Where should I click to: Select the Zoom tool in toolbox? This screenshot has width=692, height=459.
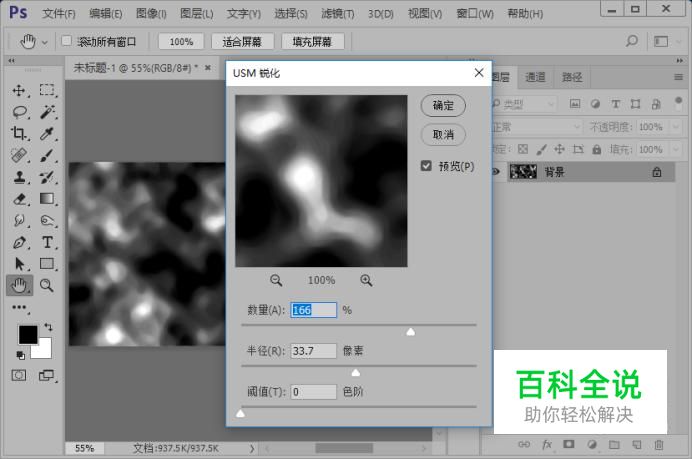pyautogui.click(x=47, y=286)
